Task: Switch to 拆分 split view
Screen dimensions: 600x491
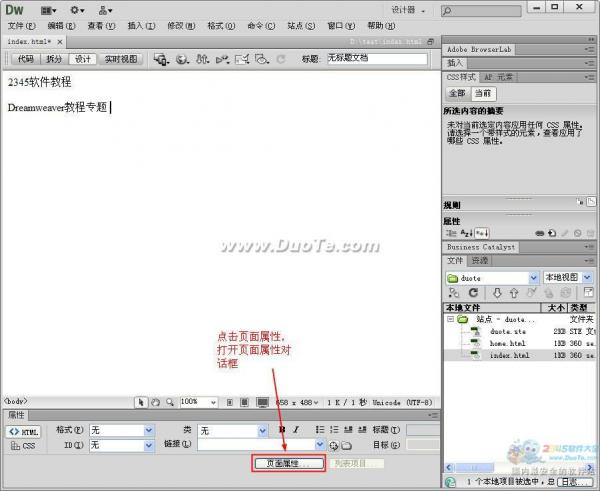Action: pos(54,59)
